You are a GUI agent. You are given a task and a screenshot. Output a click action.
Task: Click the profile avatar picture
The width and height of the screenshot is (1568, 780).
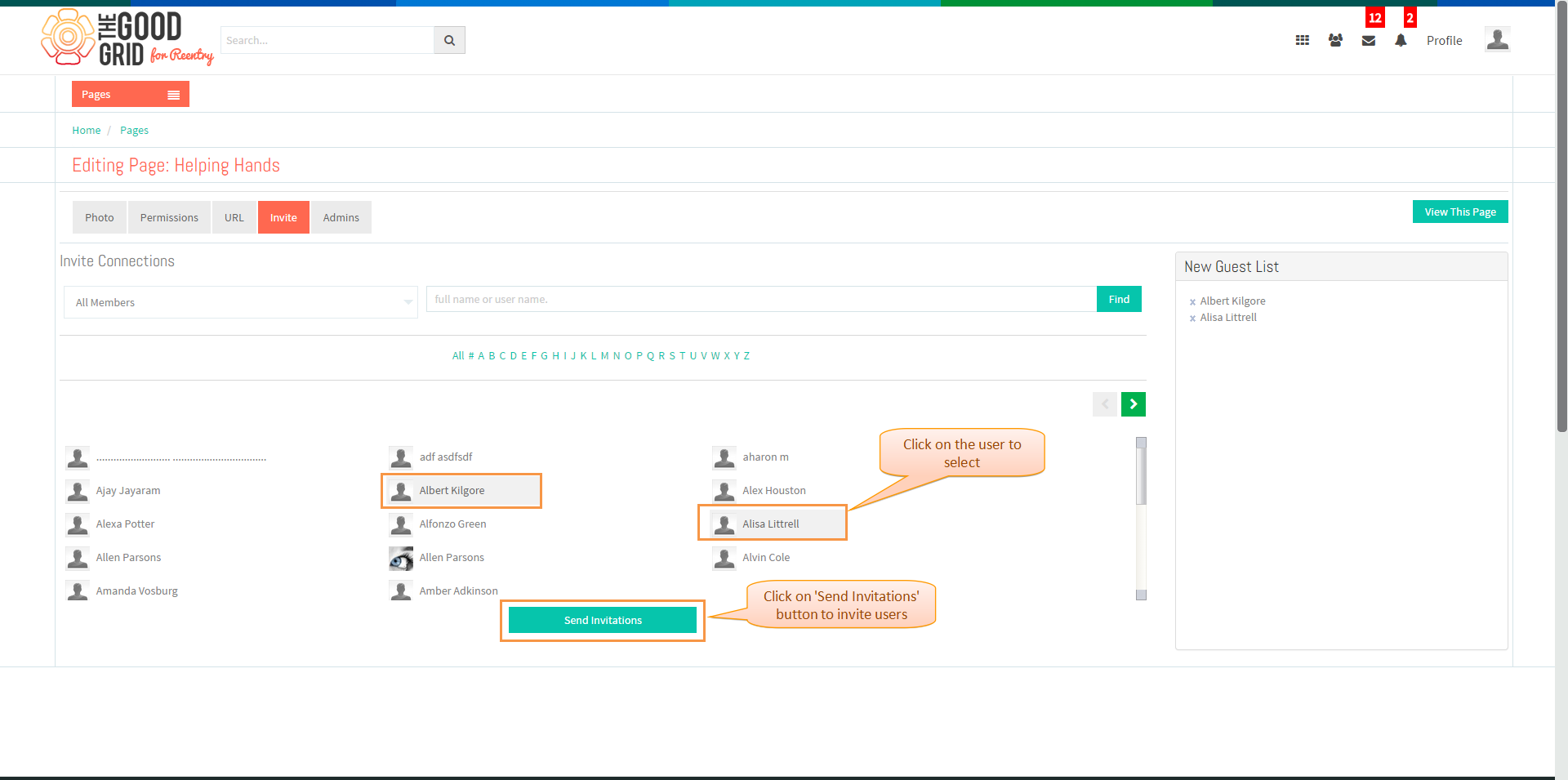[1498, 39]
